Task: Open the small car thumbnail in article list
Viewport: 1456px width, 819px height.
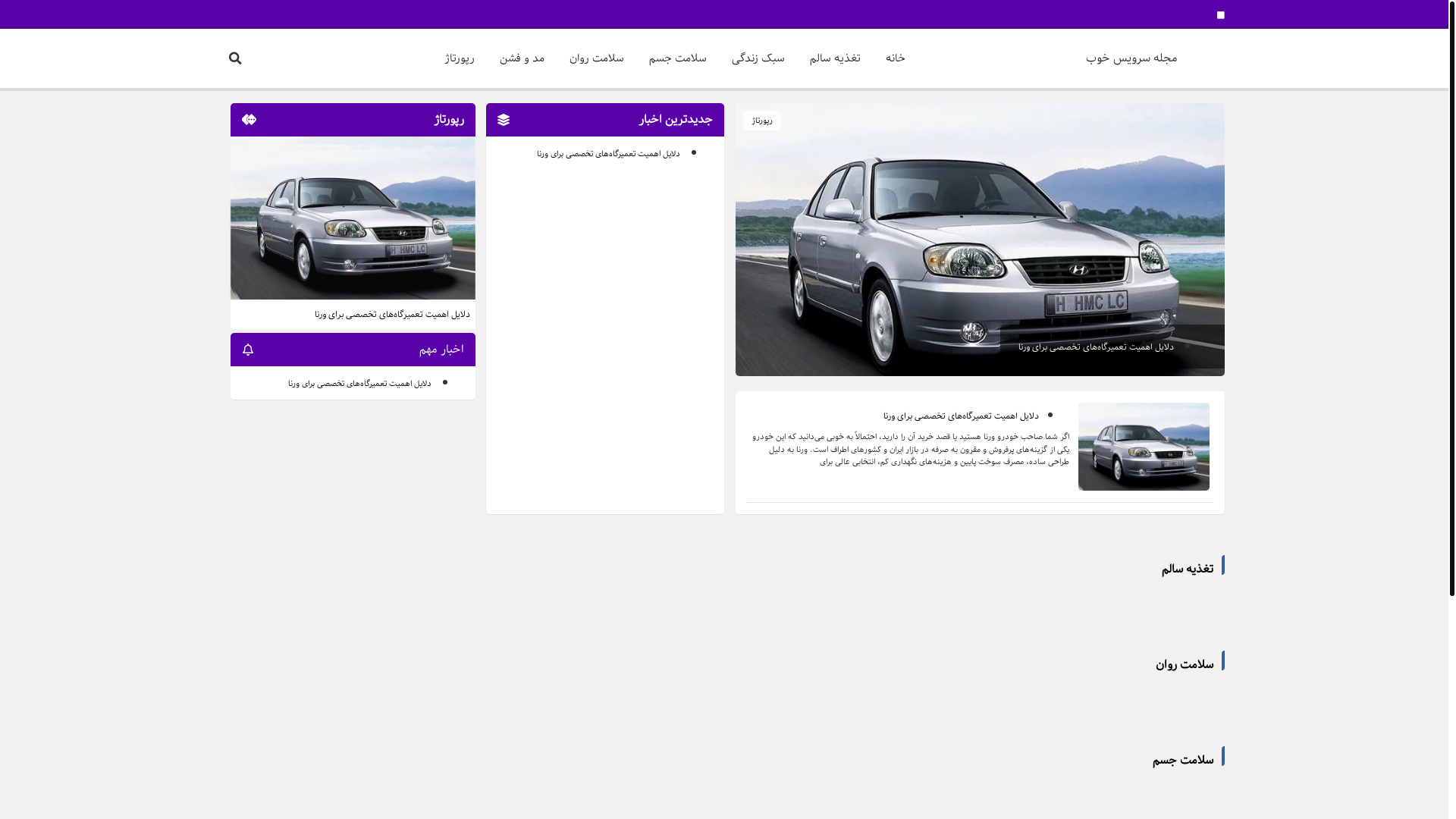Action: pos(1144,447)
